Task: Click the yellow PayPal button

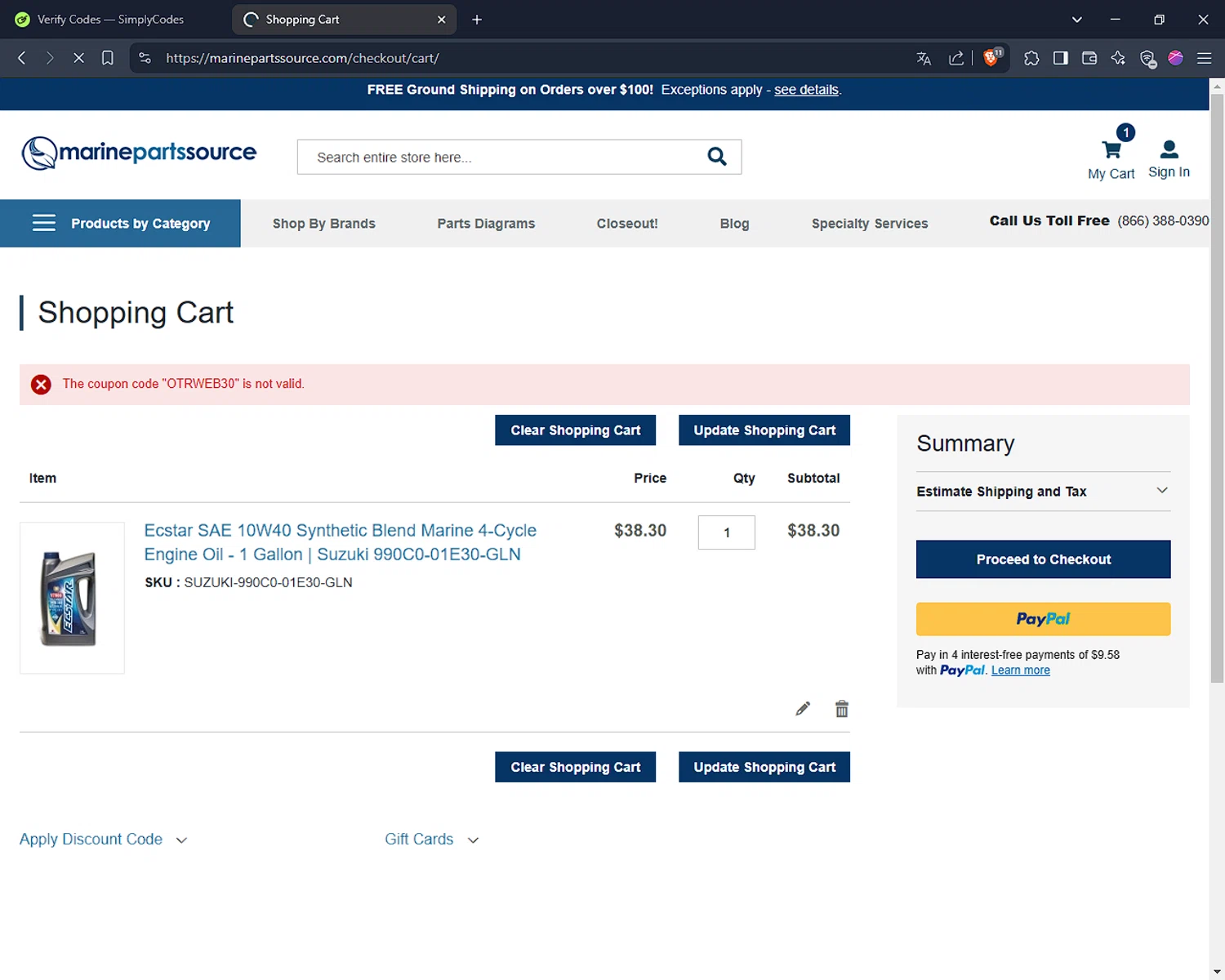Action: 1043,619
